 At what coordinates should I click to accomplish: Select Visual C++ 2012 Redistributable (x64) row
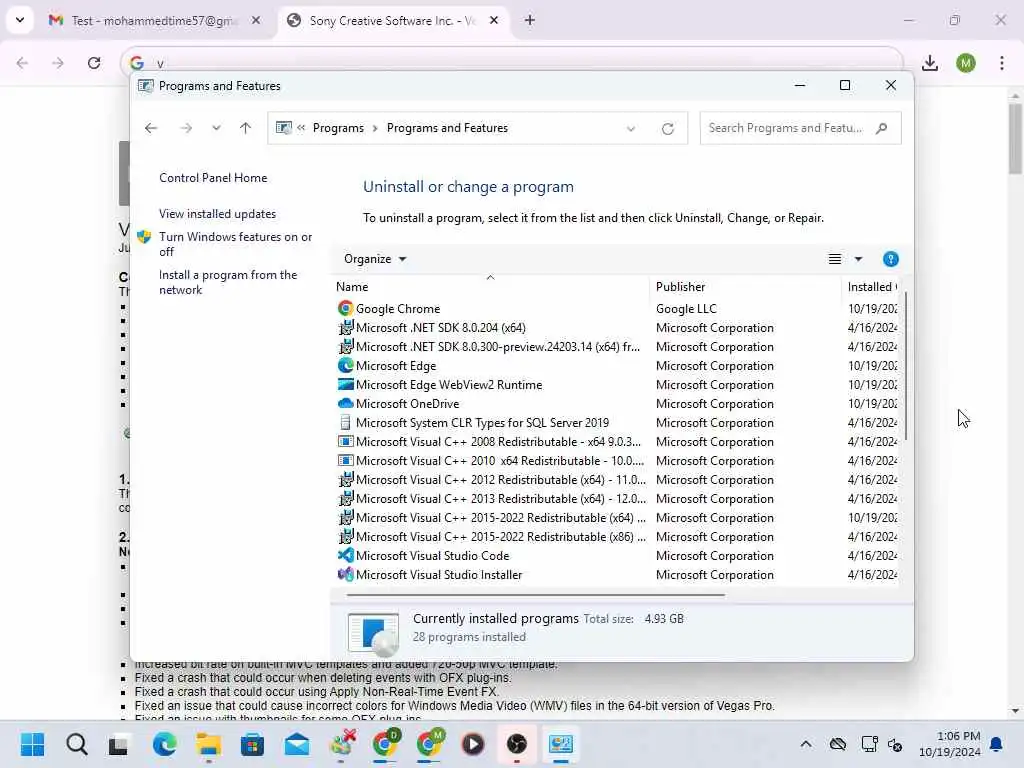[616, 479]
